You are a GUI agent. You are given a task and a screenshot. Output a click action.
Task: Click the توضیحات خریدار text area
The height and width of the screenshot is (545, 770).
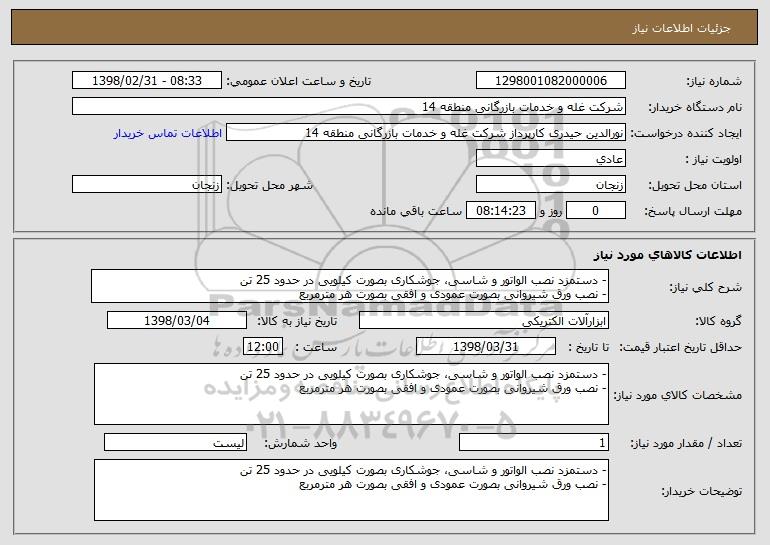click(351, 490)
